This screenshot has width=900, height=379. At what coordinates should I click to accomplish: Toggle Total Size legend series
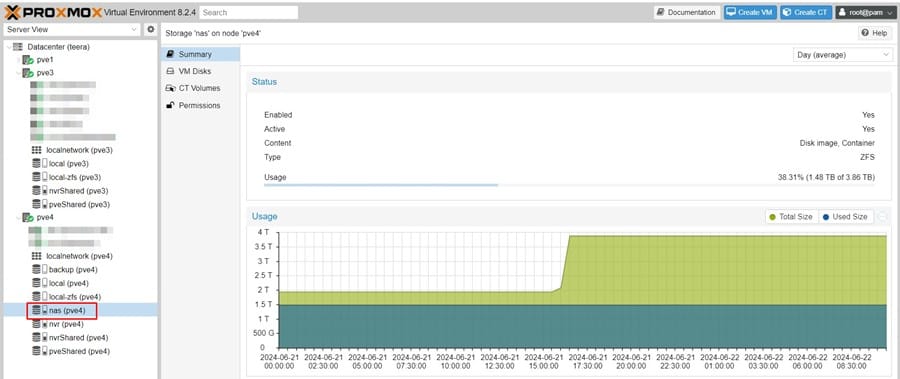click(x=792, y=216)
